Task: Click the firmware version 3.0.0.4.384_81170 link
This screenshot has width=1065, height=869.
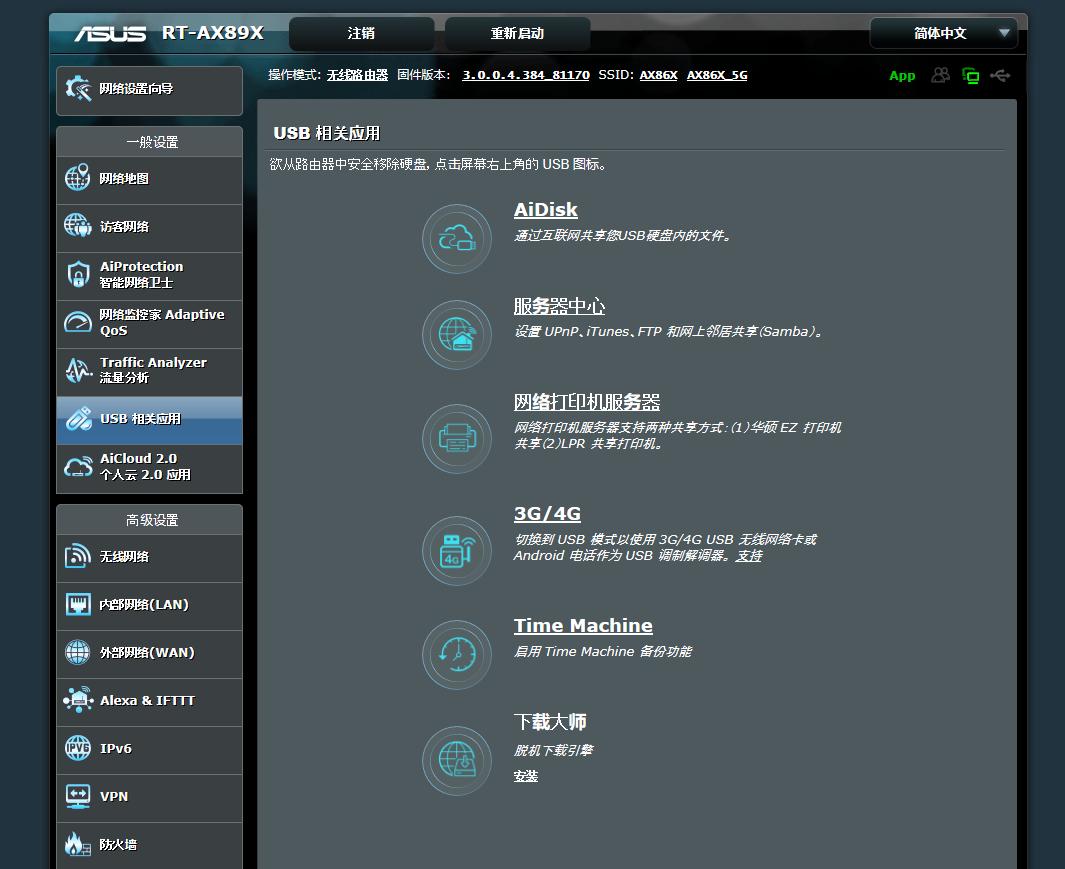Action: click(x=525, y=74)
